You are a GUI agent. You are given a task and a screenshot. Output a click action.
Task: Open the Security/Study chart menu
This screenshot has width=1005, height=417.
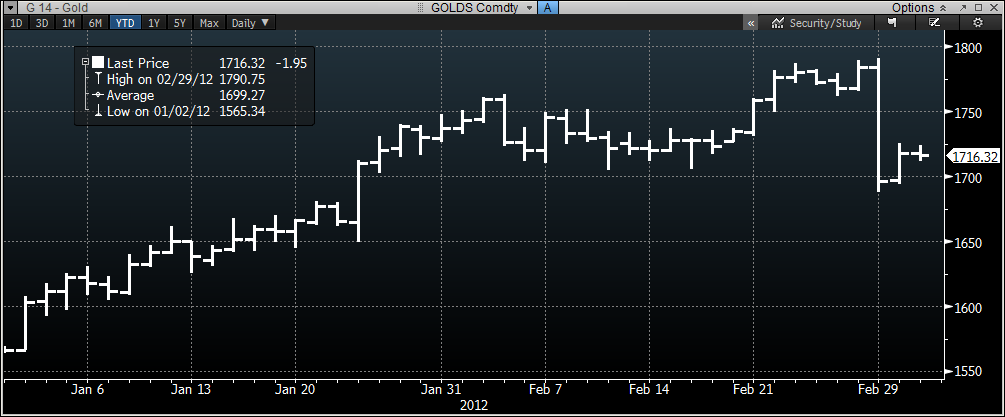816,22
